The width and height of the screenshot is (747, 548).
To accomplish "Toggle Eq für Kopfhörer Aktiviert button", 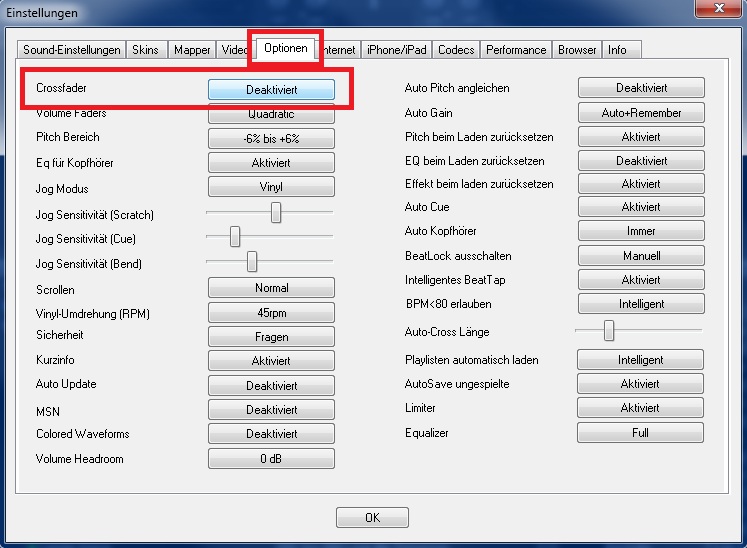I will tap(271, 163).
